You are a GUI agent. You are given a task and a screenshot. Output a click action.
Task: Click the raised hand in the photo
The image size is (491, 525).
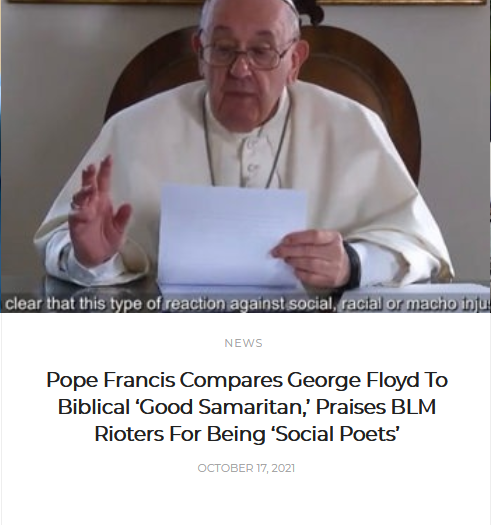coord(99,211)
